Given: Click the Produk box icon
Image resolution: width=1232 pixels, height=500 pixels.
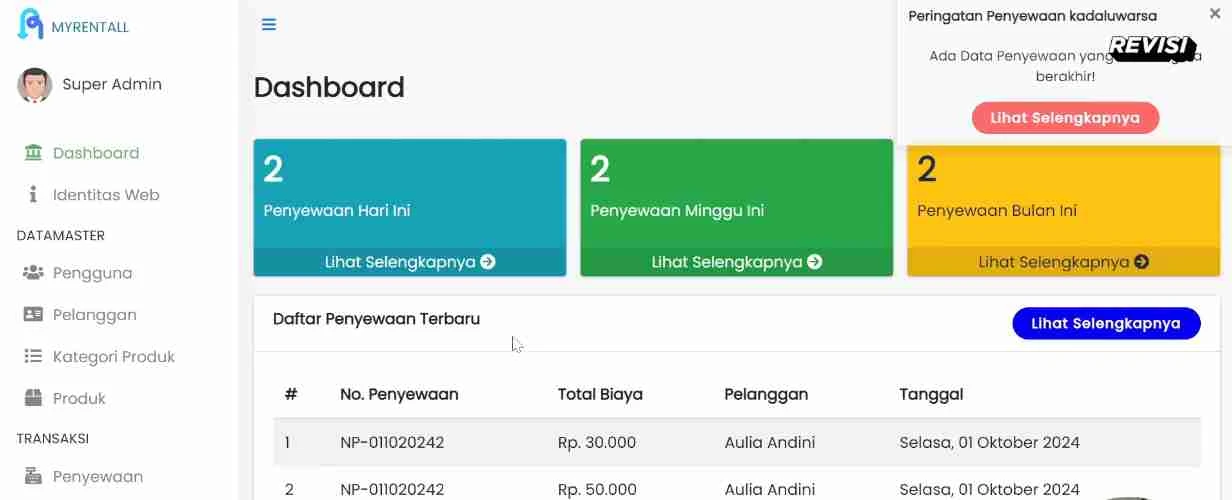Looking at the screenshot, I should pos(34,398).
